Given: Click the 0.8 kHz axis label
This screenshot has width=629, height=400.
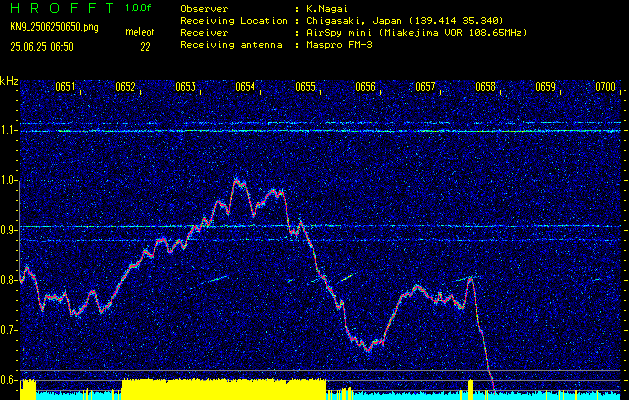Looking at the screenshot, I should 6,280.
